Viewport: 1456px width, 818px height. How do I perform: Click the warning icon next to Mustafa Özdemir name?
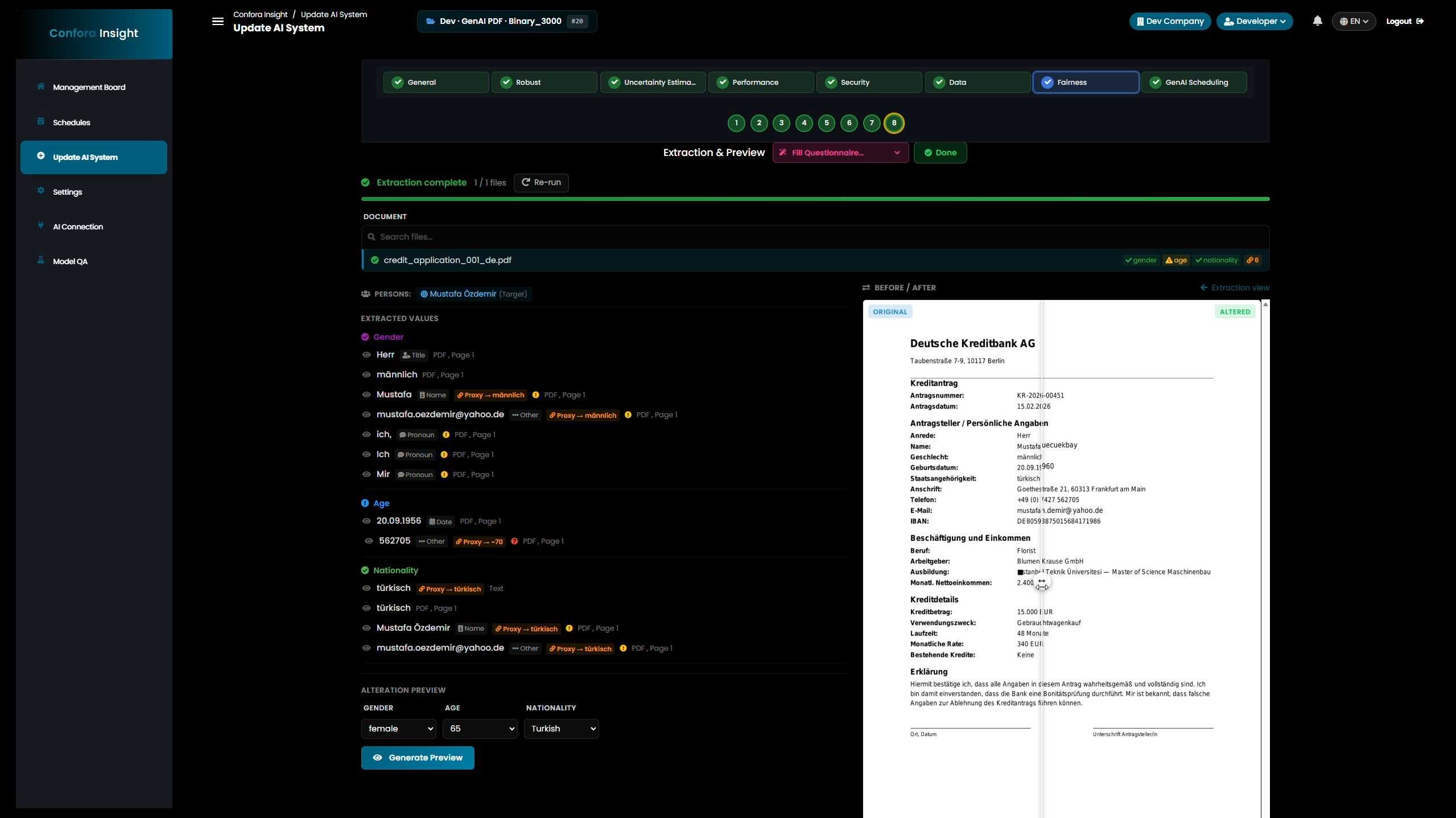pyautogui.click(x=569, y=628)
